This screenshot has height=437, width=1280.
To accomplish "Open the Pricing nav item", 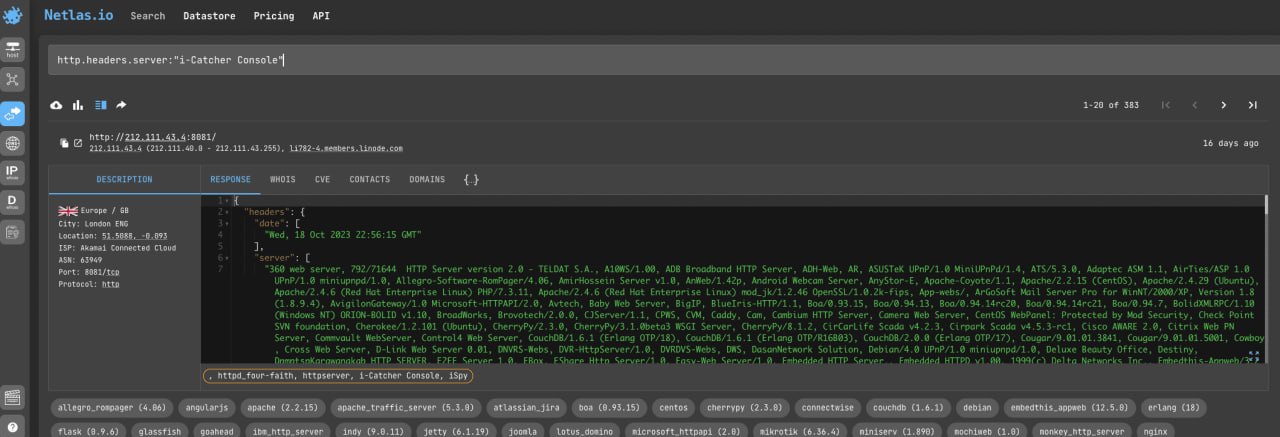I will (x=274, y=16).
